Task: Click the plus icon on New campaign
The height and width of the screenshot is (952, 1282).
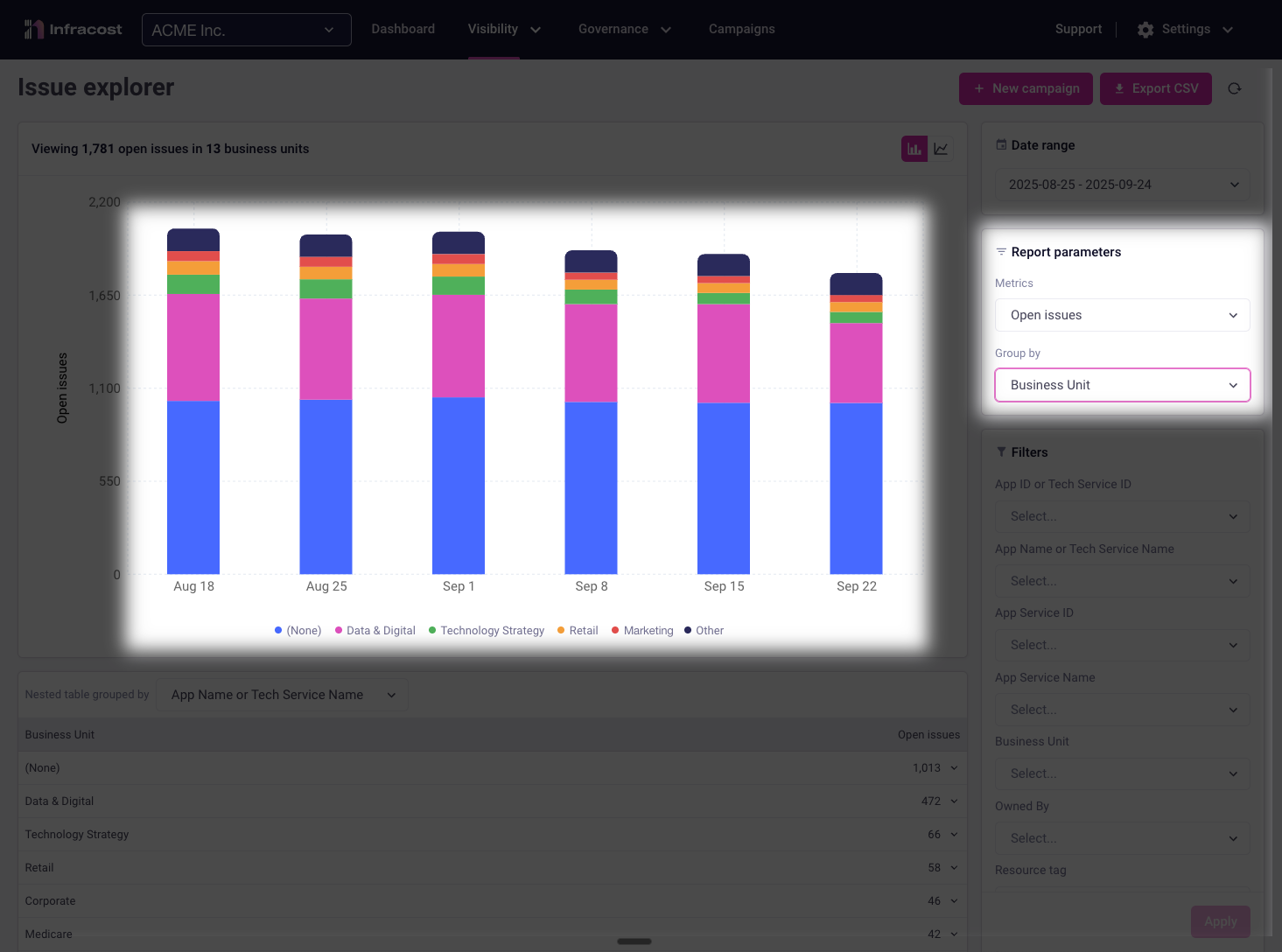Action: coord(979,88)
